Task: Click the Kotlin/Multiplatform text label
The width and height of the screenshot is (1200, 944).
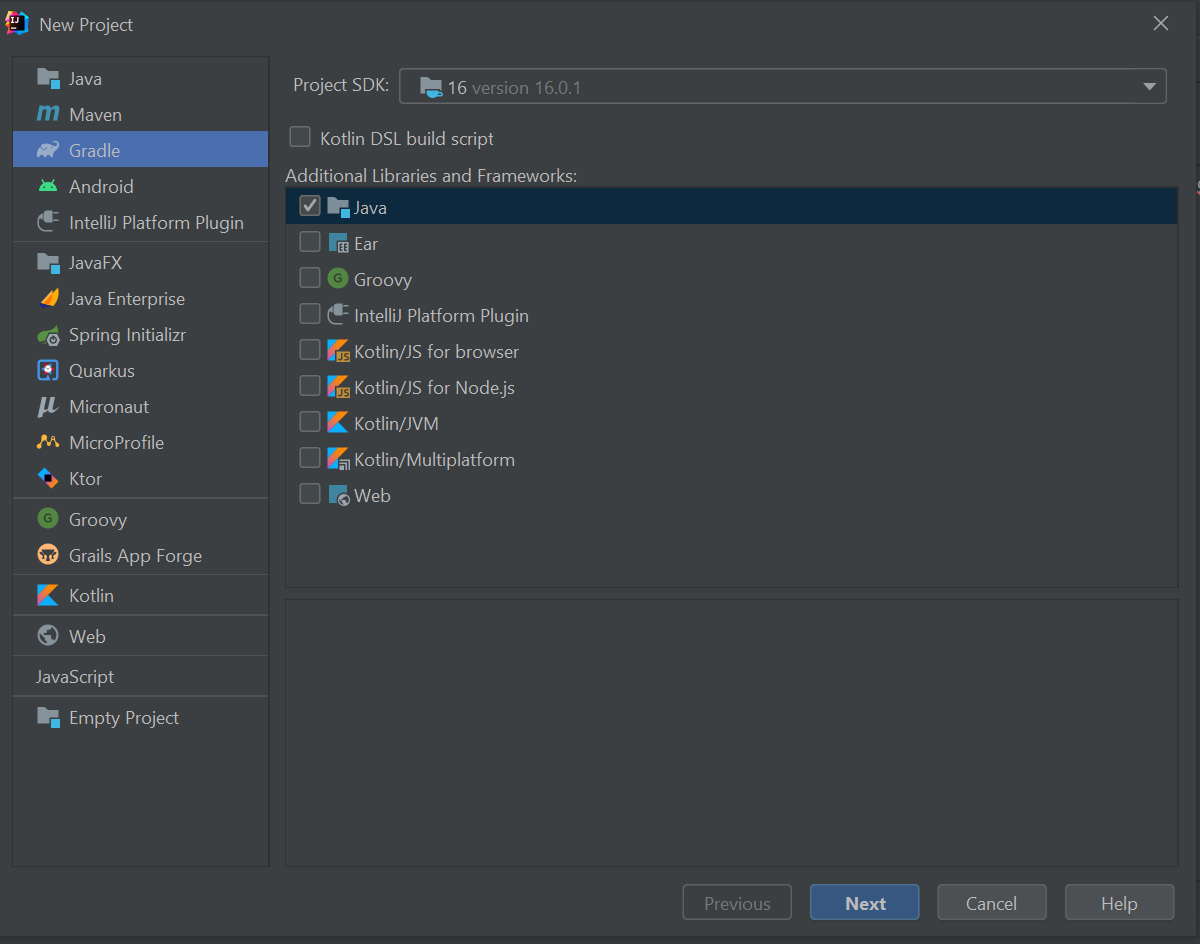Action: [x=435, y=460]
